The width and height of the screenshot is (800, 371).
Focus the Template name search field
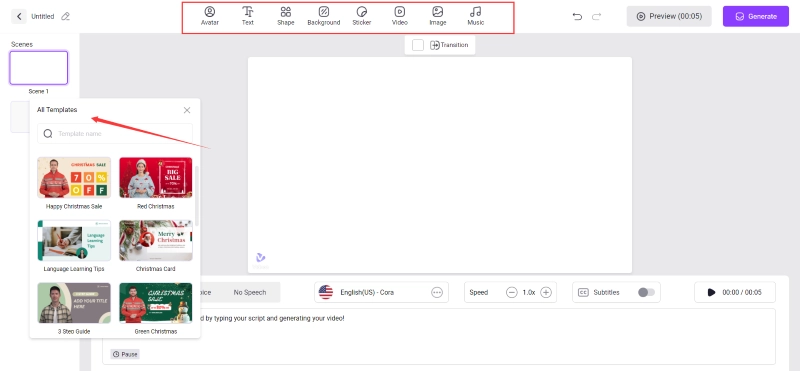point(115,134)
